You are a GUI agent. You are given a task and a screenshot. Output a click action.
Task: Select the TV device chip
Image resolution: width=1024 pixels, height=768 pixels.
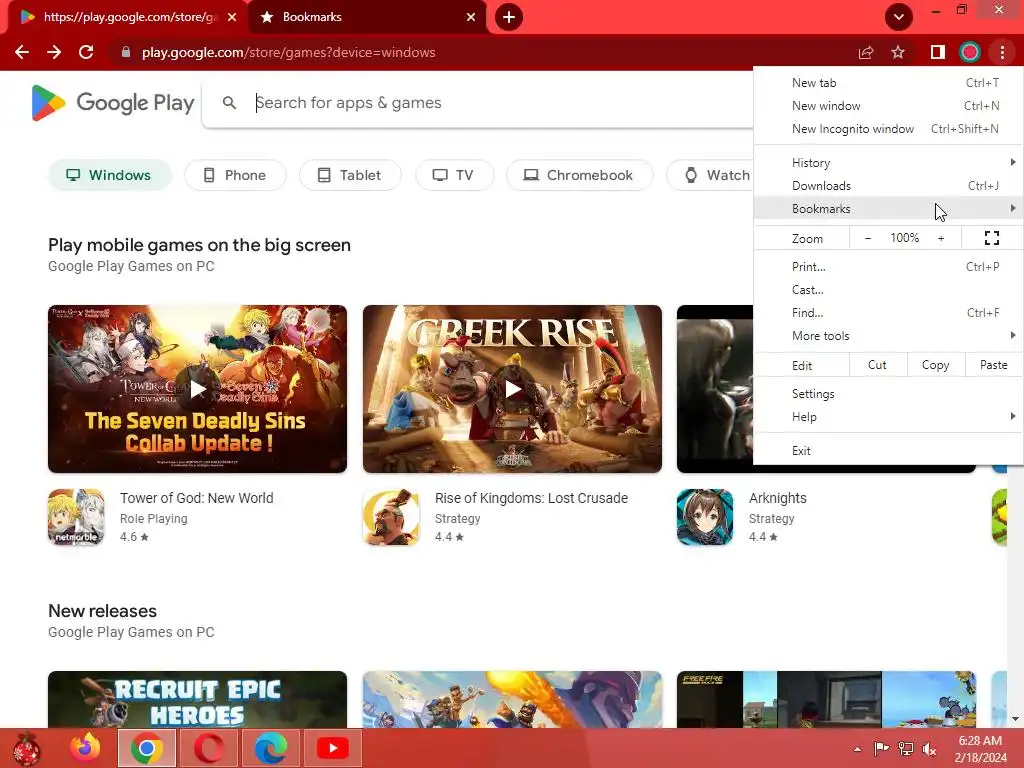[x=454, y=175]
